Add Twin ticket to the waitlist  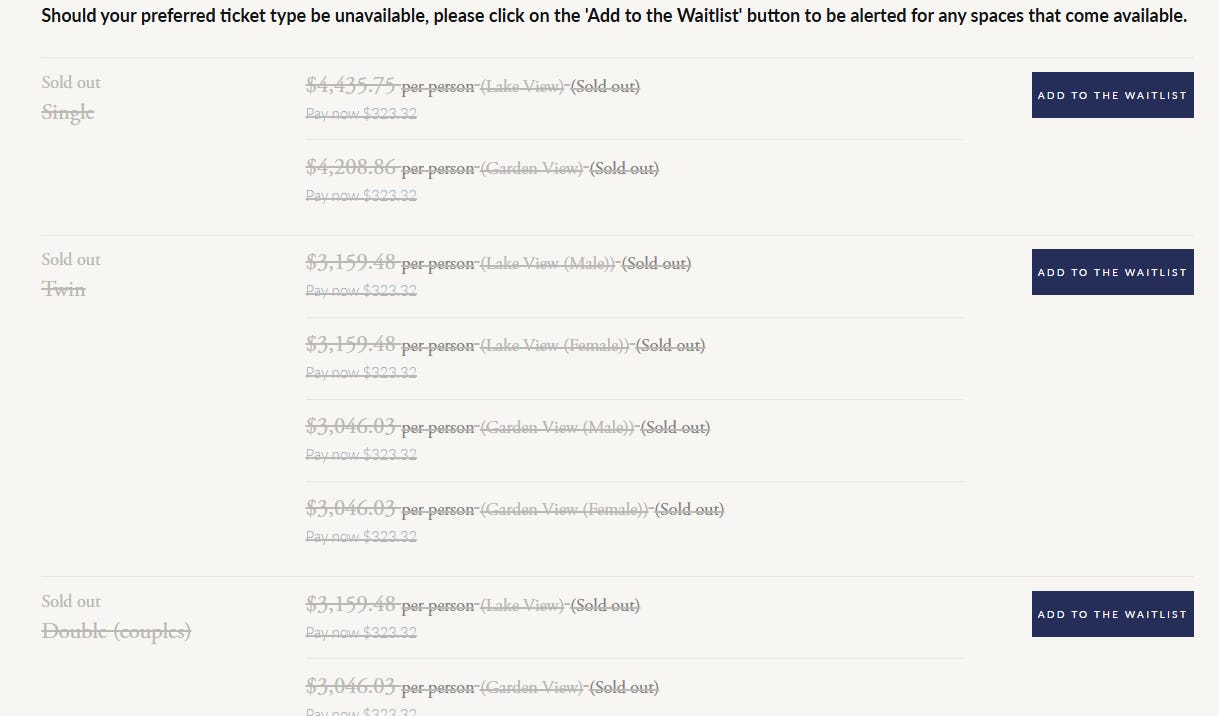1112,272
